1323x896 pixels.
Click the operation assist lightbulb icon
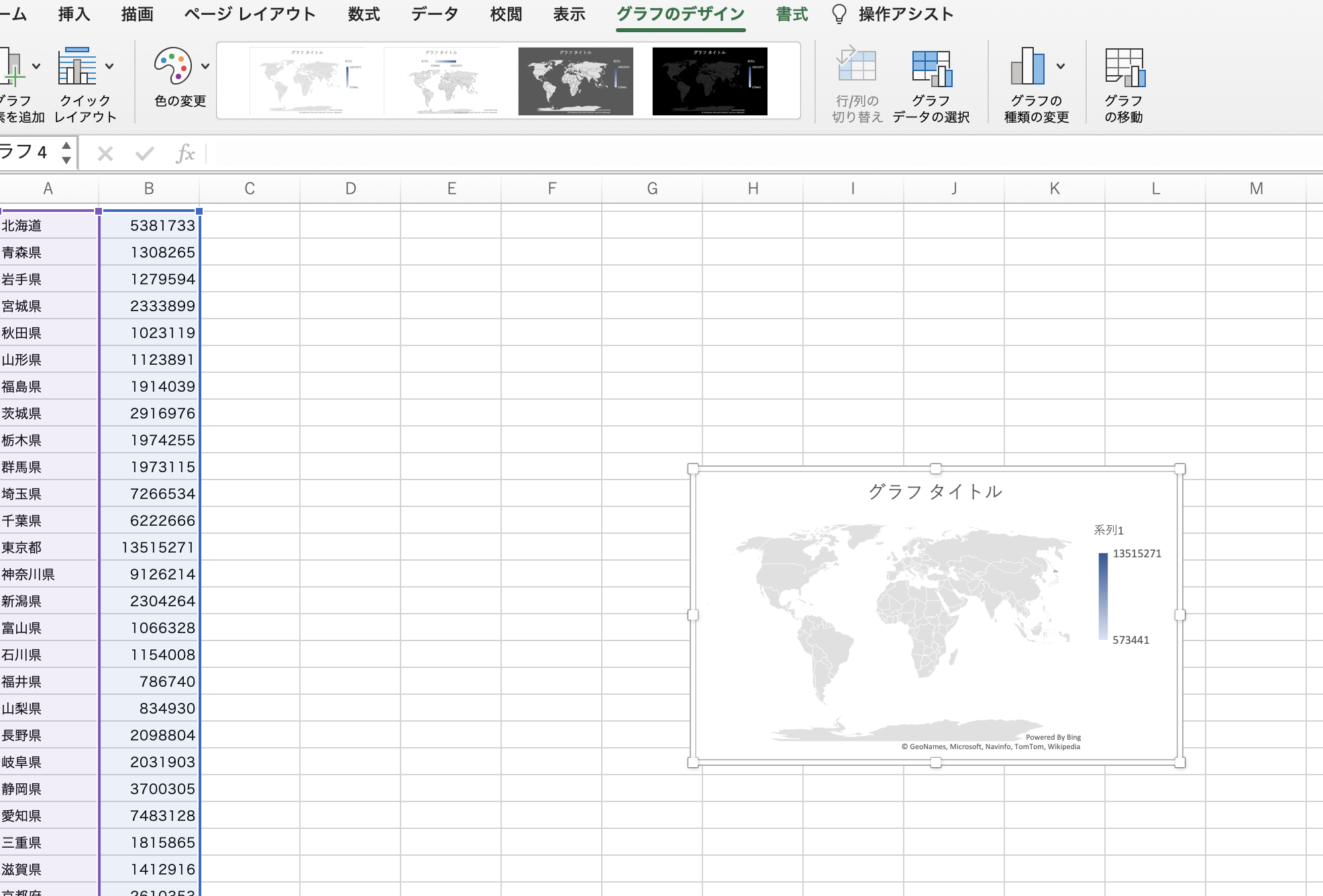[839, 14]
